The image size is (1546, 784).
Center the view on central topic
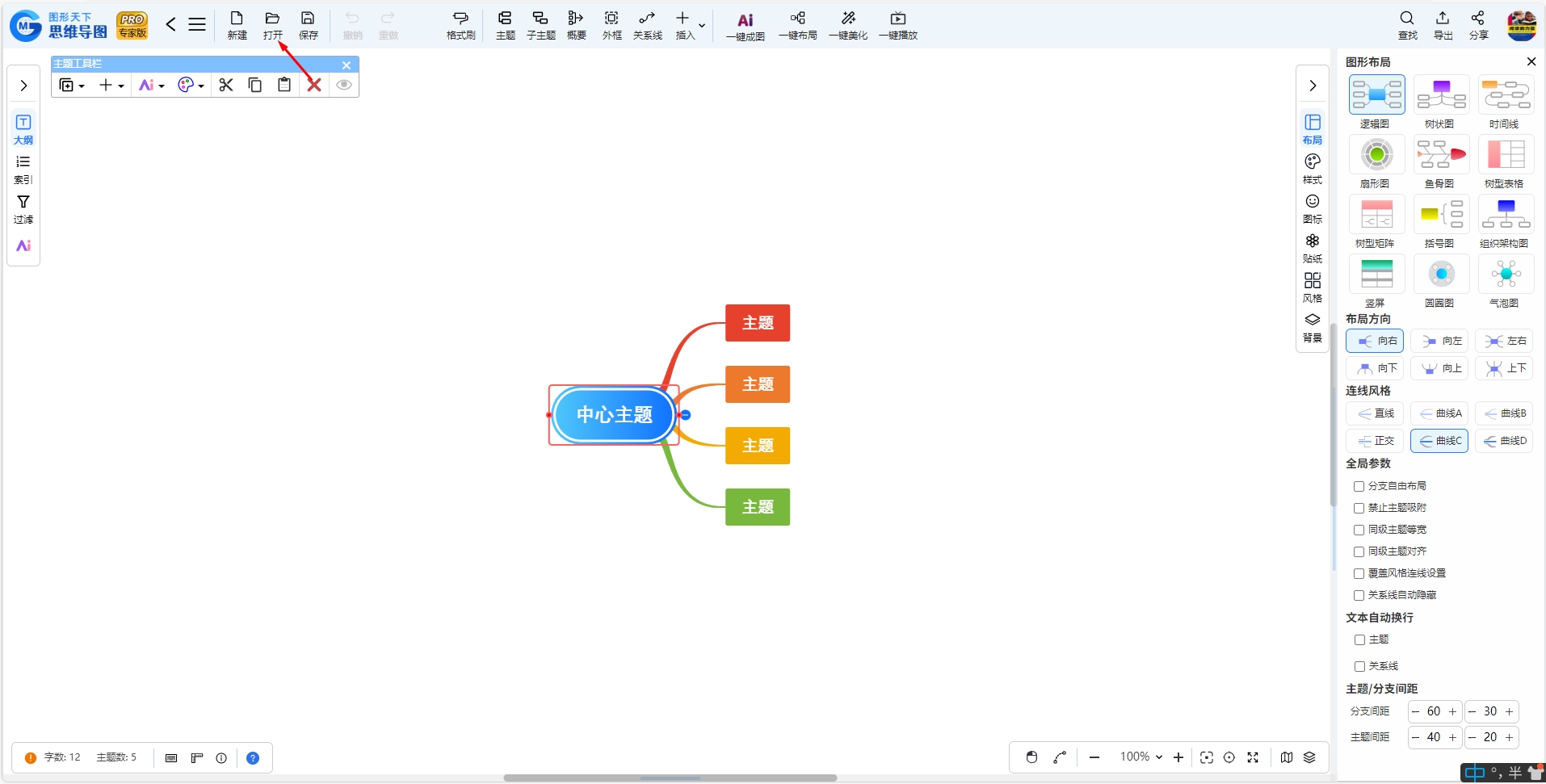1229,757
